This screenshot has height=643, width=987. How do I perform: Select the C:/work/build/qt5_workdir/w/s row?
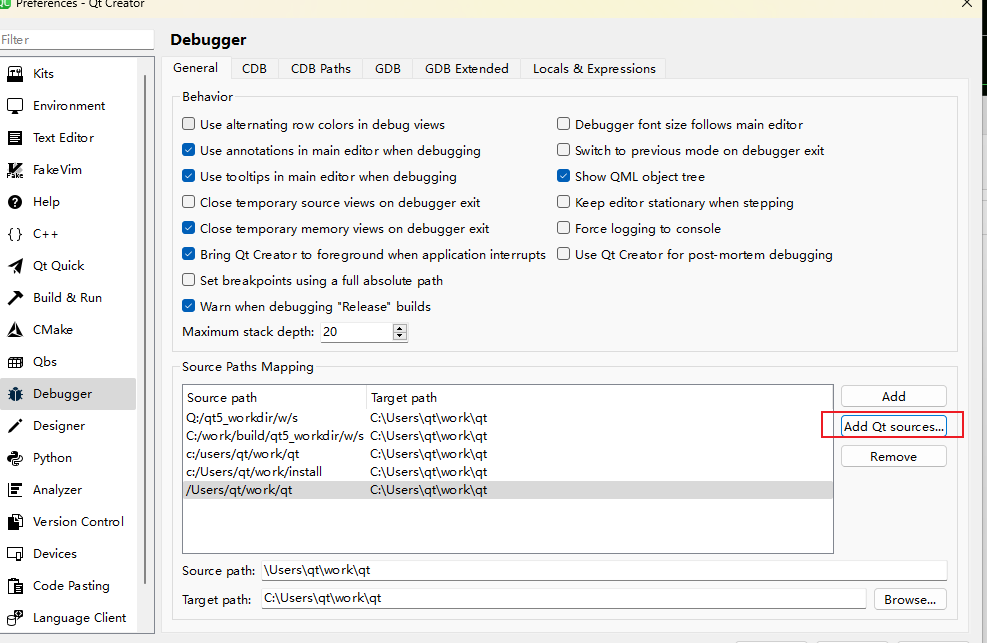[x=507, y=436]
